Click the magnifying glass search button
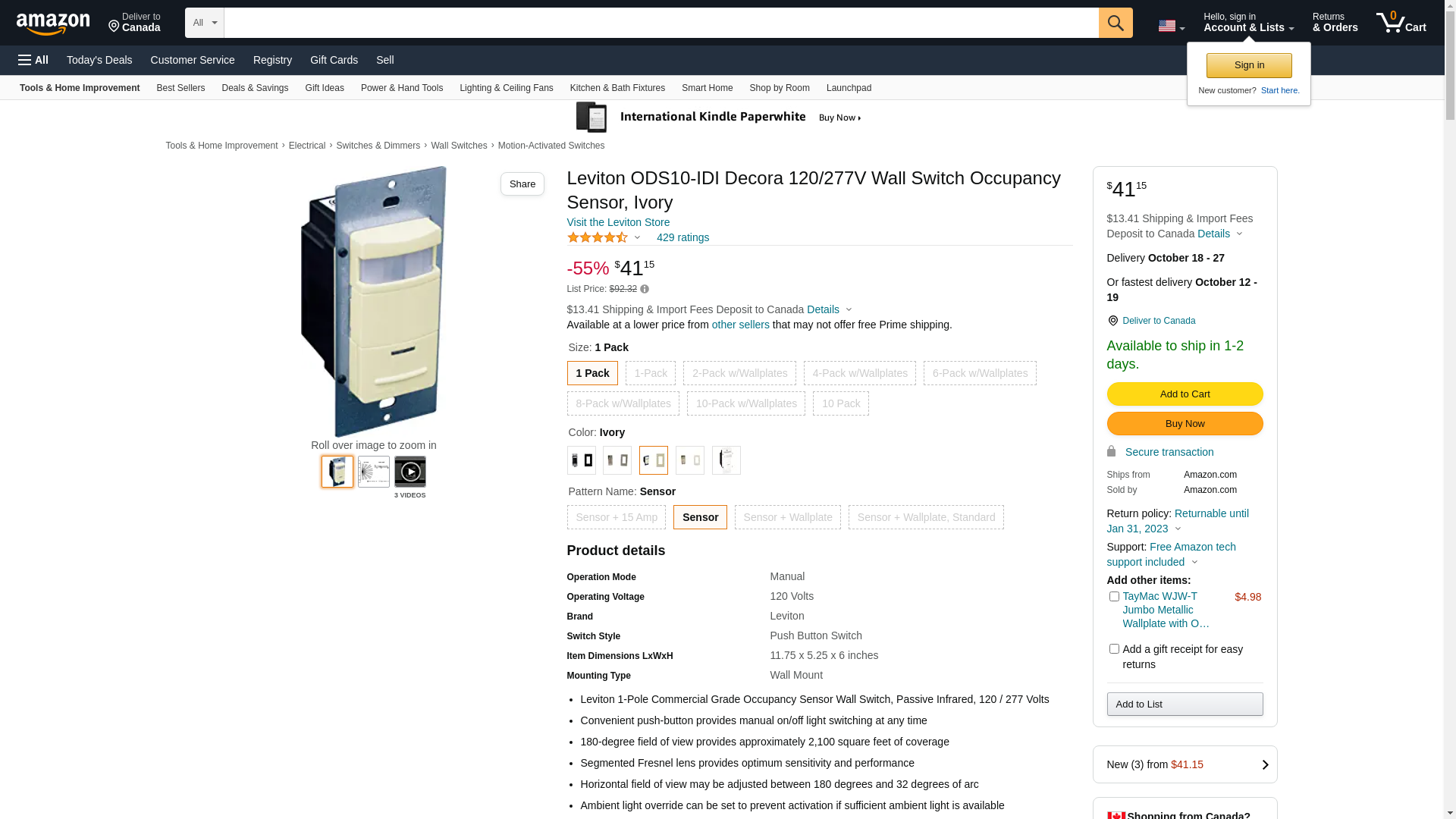Viewport: 1456px width, 819px height. pyautogui.click(x=1115, y=23)
